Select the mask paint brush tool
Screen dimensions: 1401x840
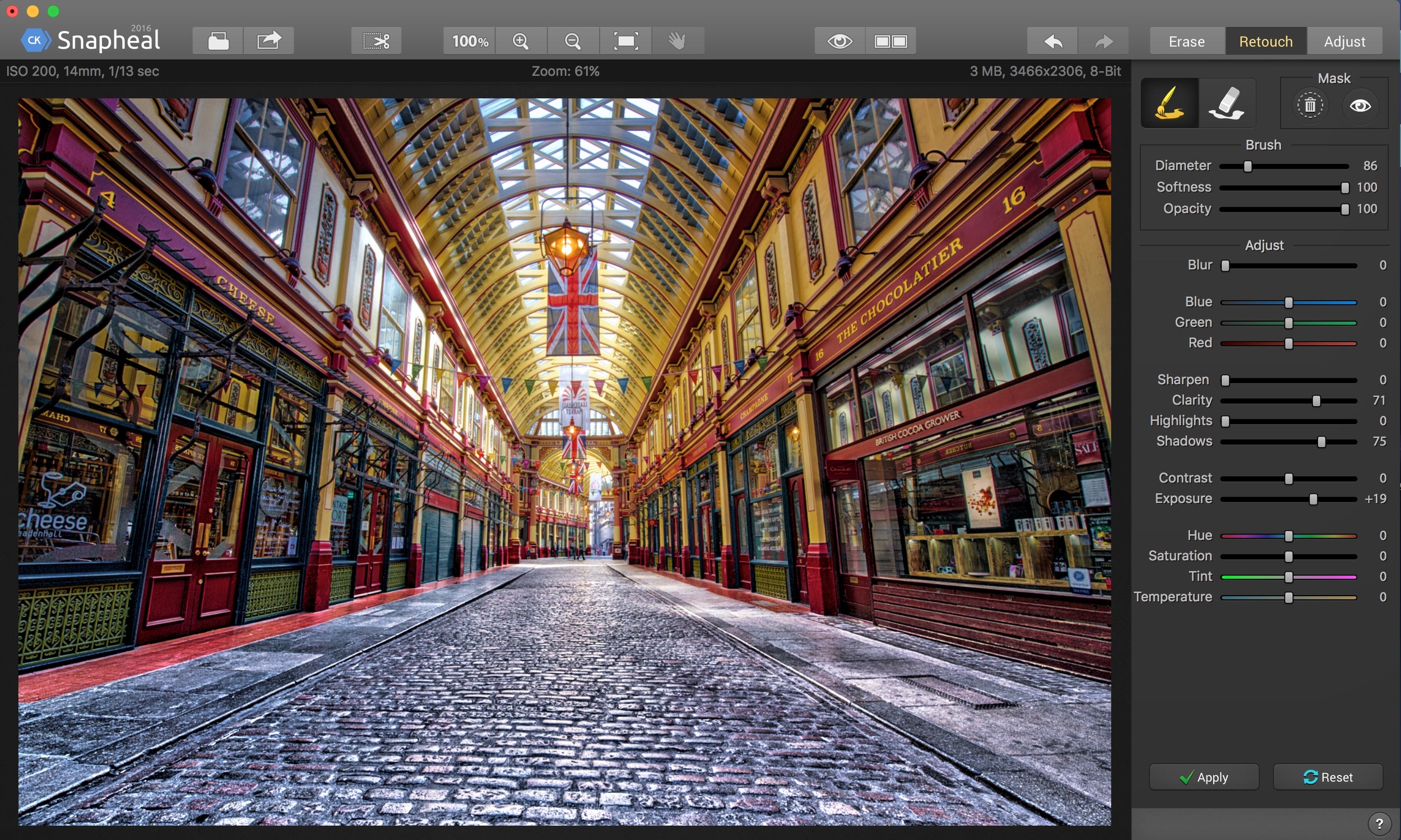click(1170, 103)
